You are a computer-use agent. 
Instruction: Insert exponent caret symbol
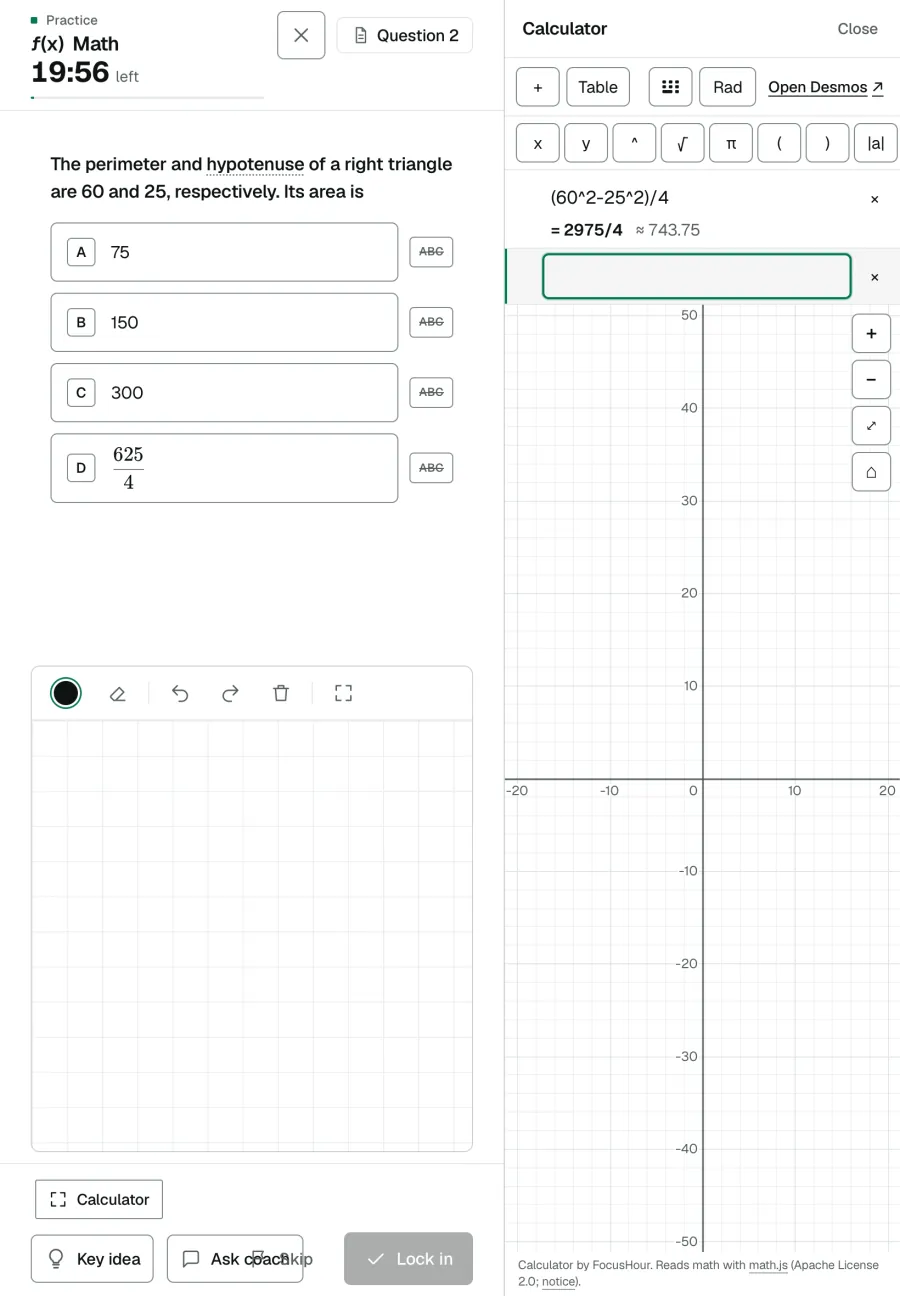pyautogui.click(x=634, y=143)
